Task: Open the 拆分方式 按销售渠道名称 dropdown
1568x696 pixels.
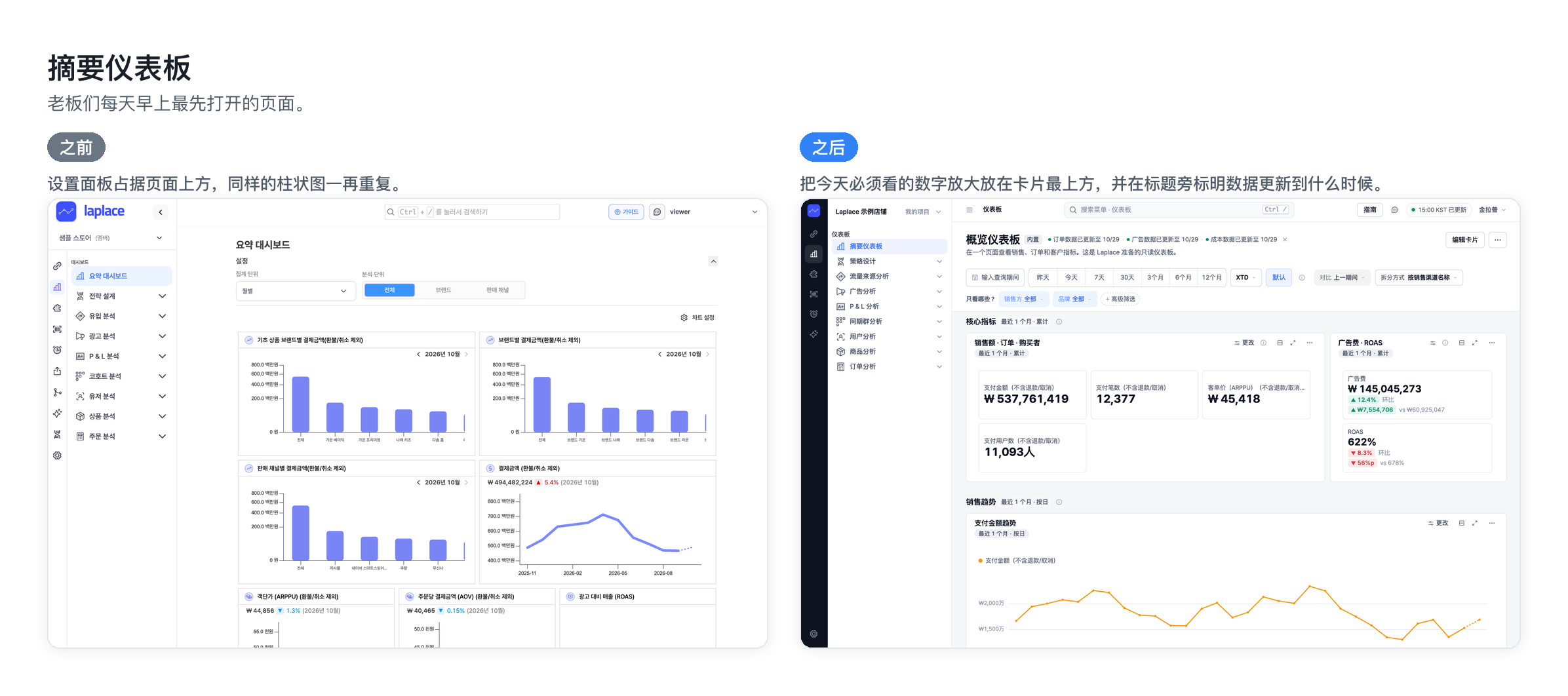Action: pos(1419,278)
